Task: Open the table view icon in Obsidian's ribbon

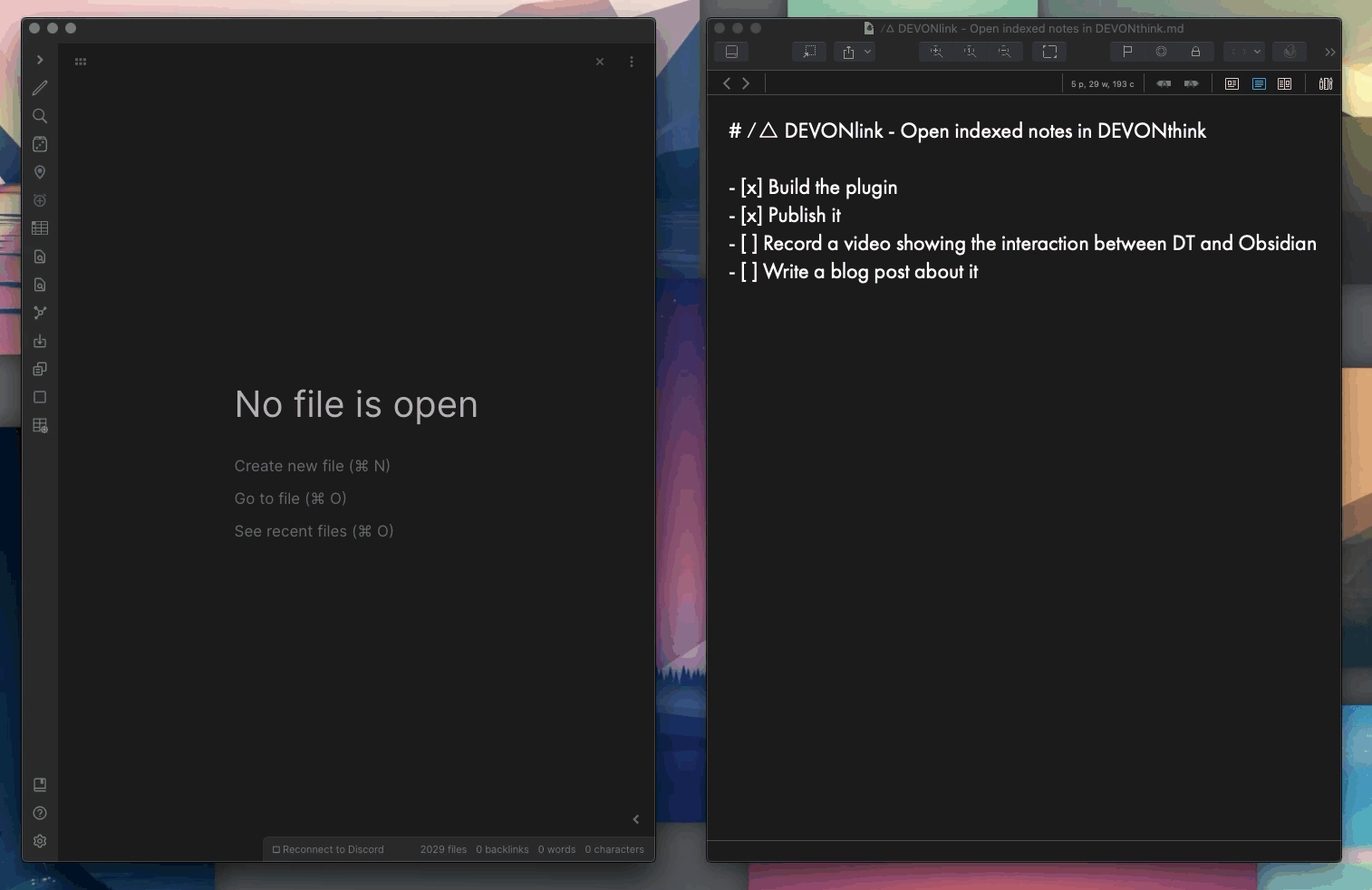Action: coord(40,228)
